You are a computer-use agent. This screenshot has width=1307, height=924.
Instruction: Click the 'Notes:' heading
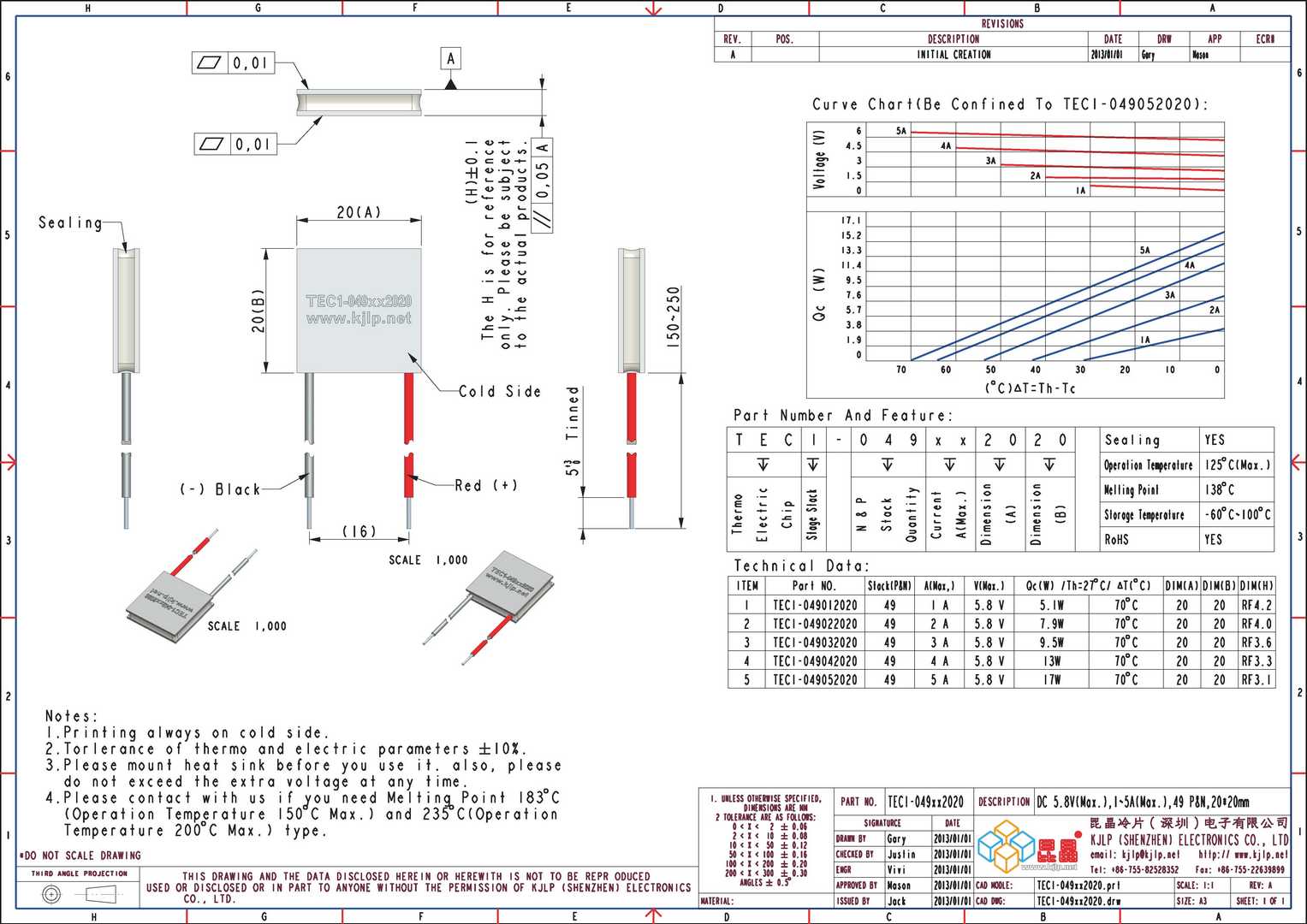(72, 716)
